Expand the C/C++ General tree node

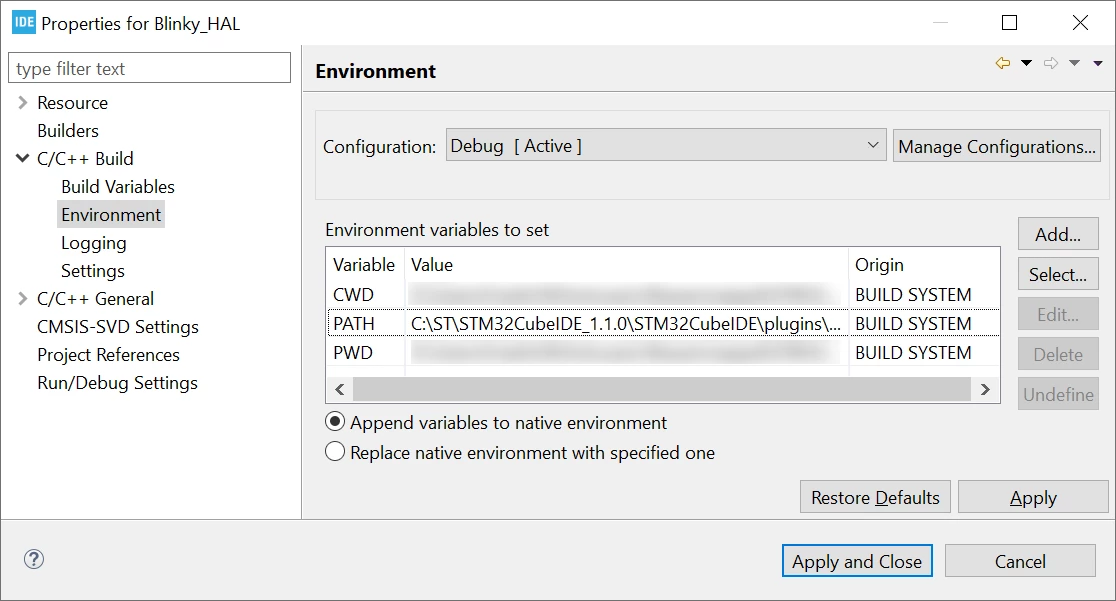(x=22, y=298)
